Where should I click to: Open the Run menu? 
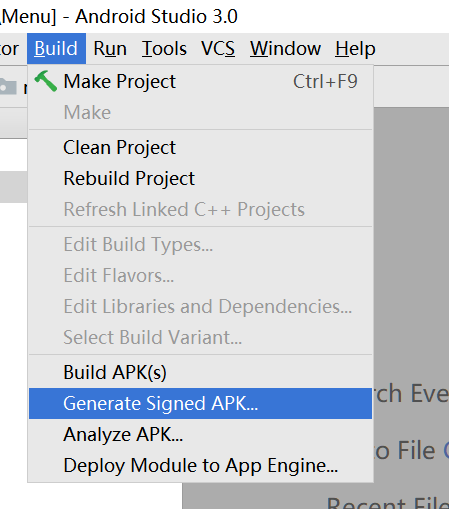(x=110, y=49)
